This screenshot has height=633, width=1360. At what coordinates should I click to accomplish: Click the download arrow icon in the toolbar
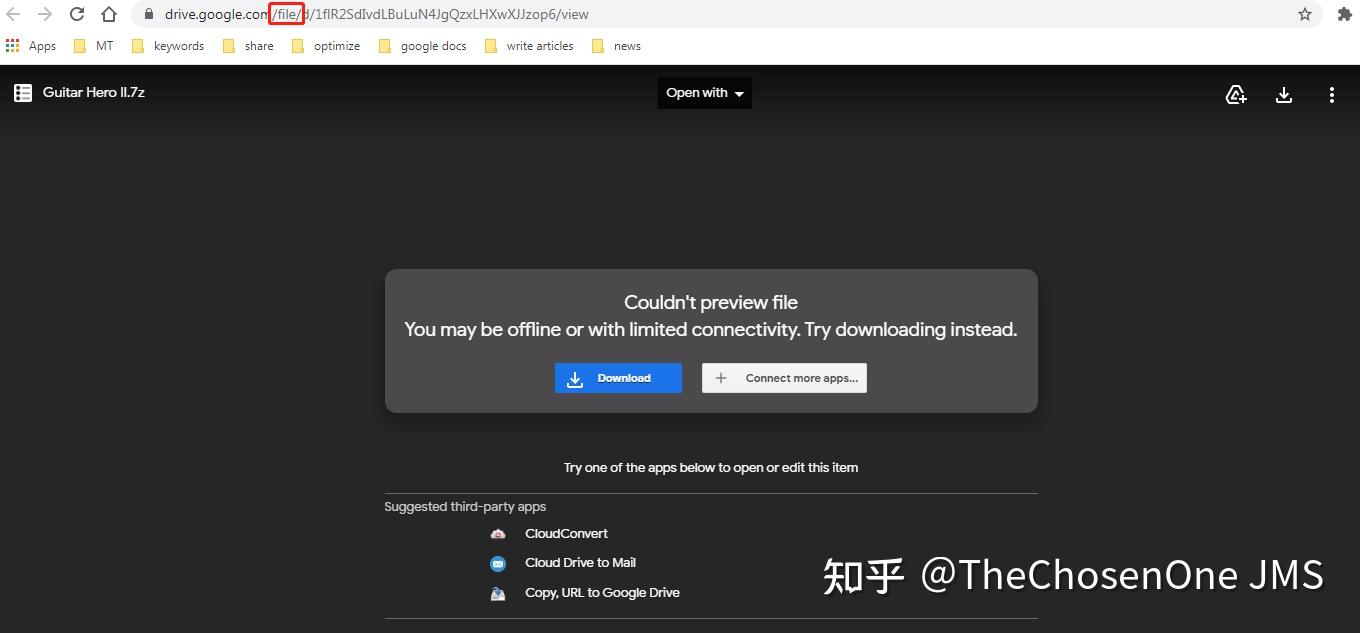point(1284,94)
